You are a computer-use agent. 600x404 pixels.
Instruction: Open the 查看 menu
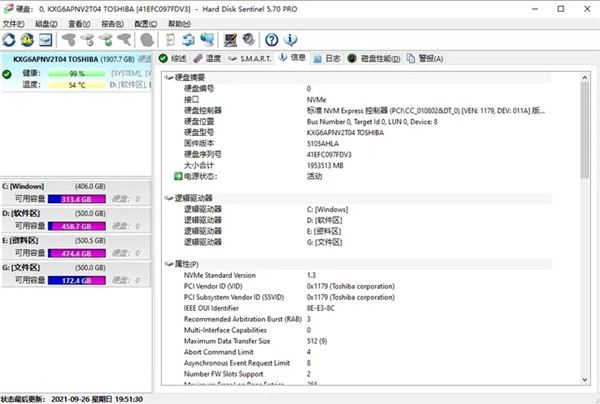[x=79, y=24]
